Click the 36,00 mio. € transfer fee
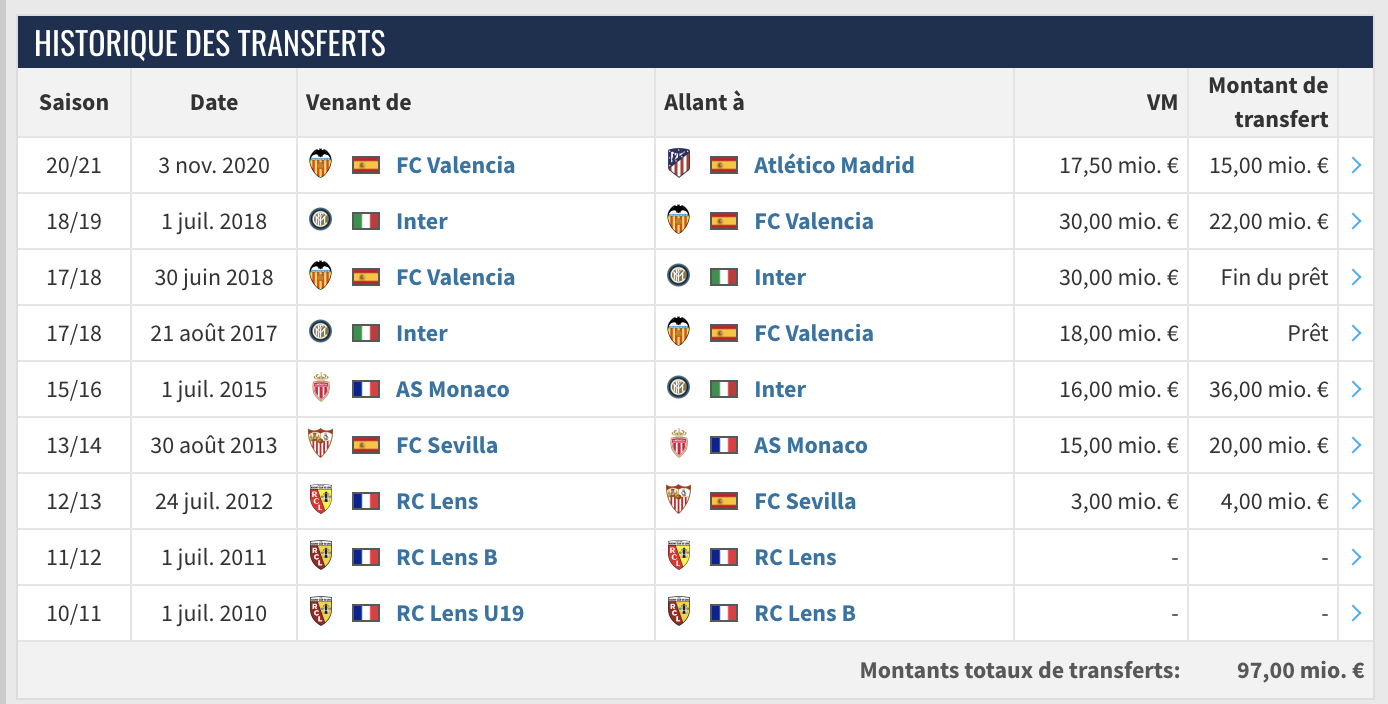This screenshot has height=704, width=1388. coord(1268,389)
